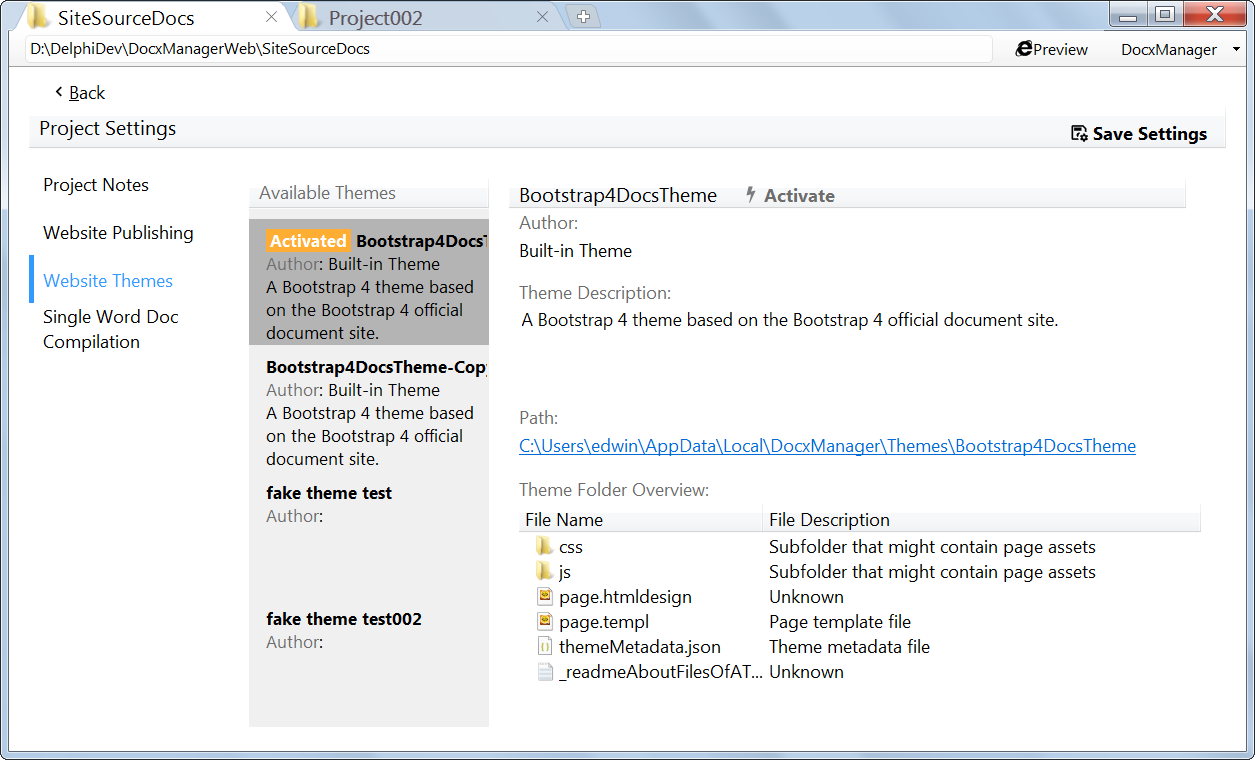
Task: Click Save Settings button
Action: click(1139, 133)
